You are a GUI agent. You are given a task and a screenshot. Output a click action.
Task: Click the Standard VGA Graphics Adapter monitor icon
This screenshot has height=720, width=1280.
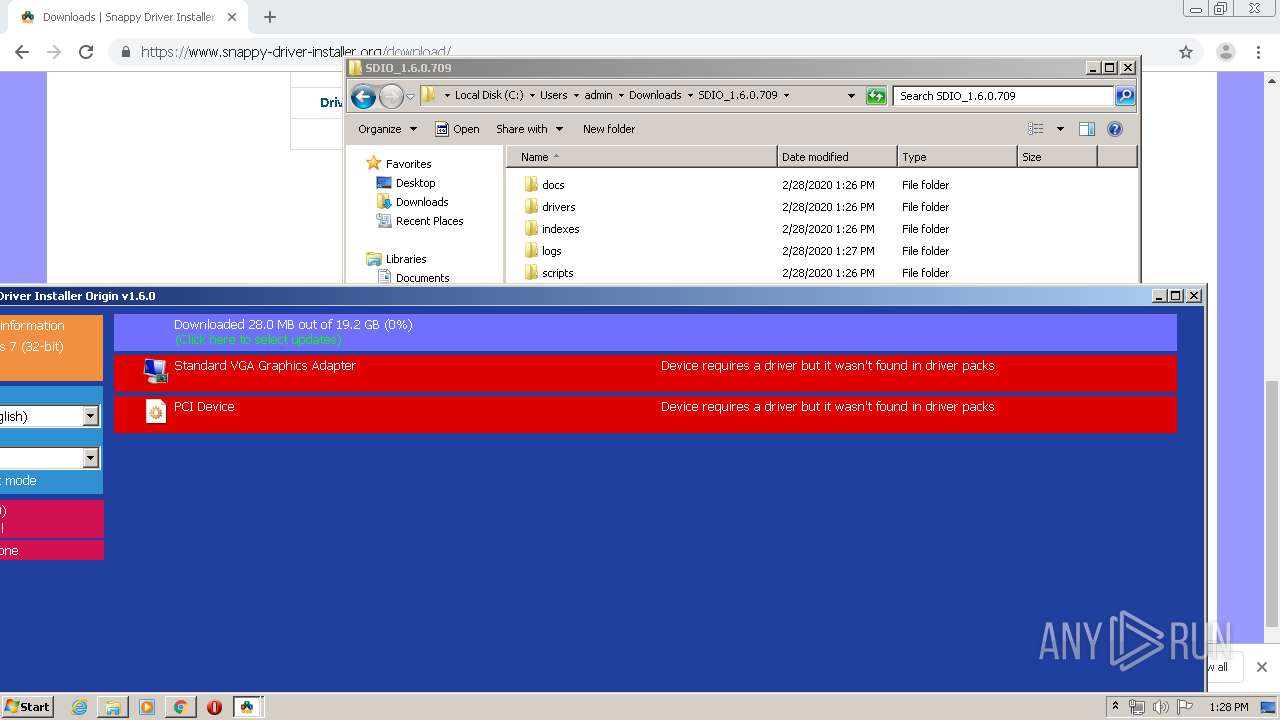pos(155,371)
